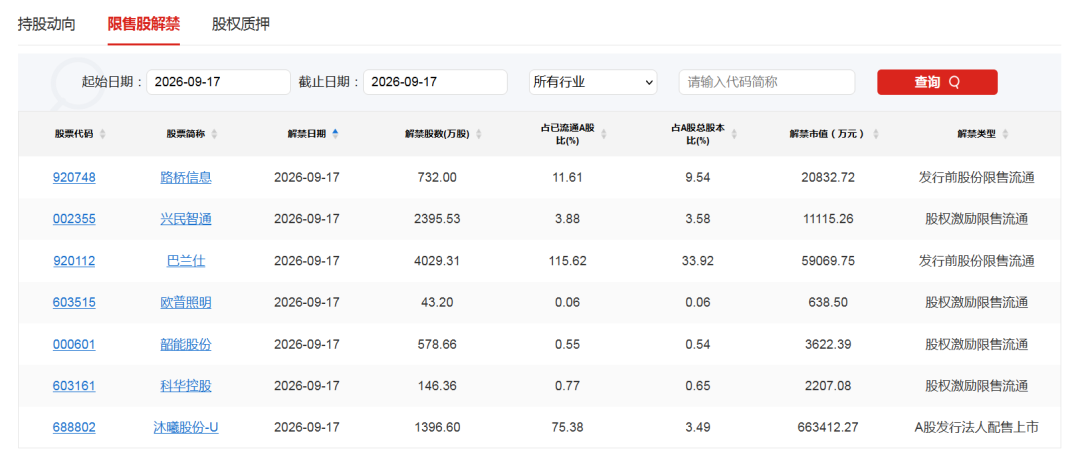The height and width of the screenshot is (457, 1080).
Task: Focus the 请输入代码简称 search box
Action: pos(767,82)
